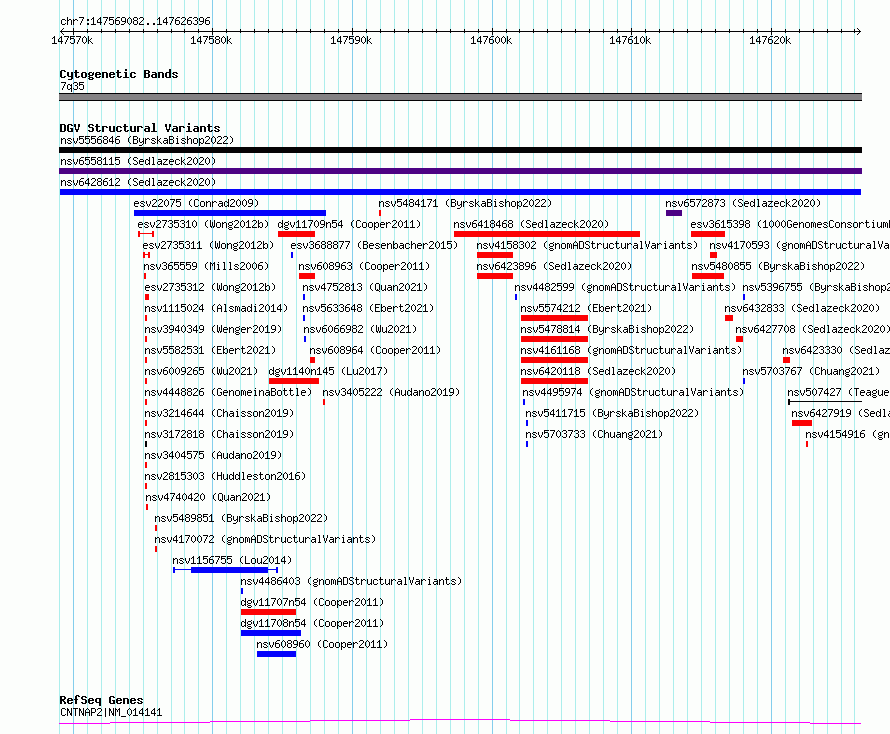Open the nsv4752813 (Quan2021) label
Screen dimensions: 890x734
(365, 287)
